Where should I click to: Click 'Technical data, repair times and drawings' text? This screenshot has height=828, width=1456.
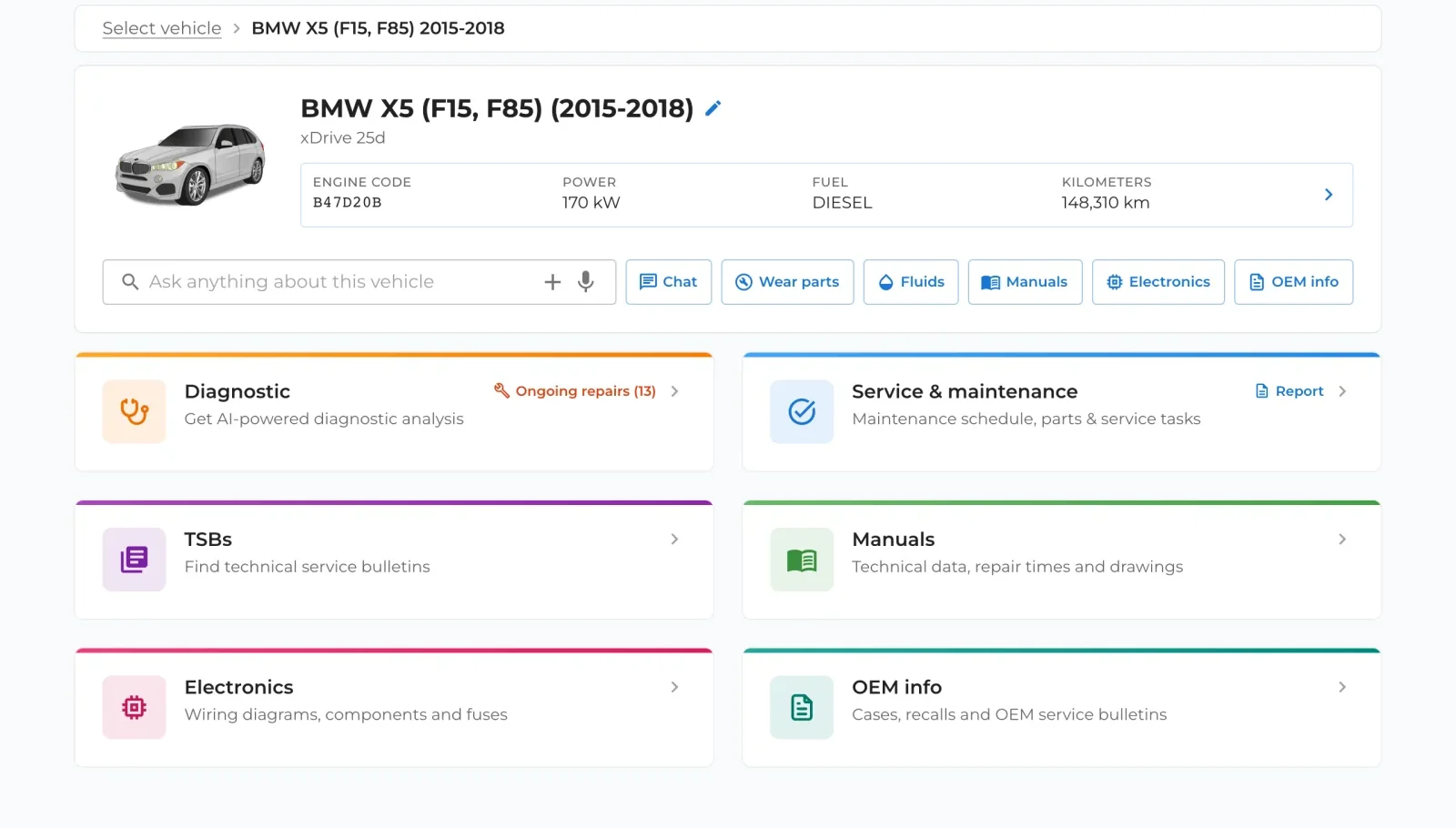tap(1017, 567)
